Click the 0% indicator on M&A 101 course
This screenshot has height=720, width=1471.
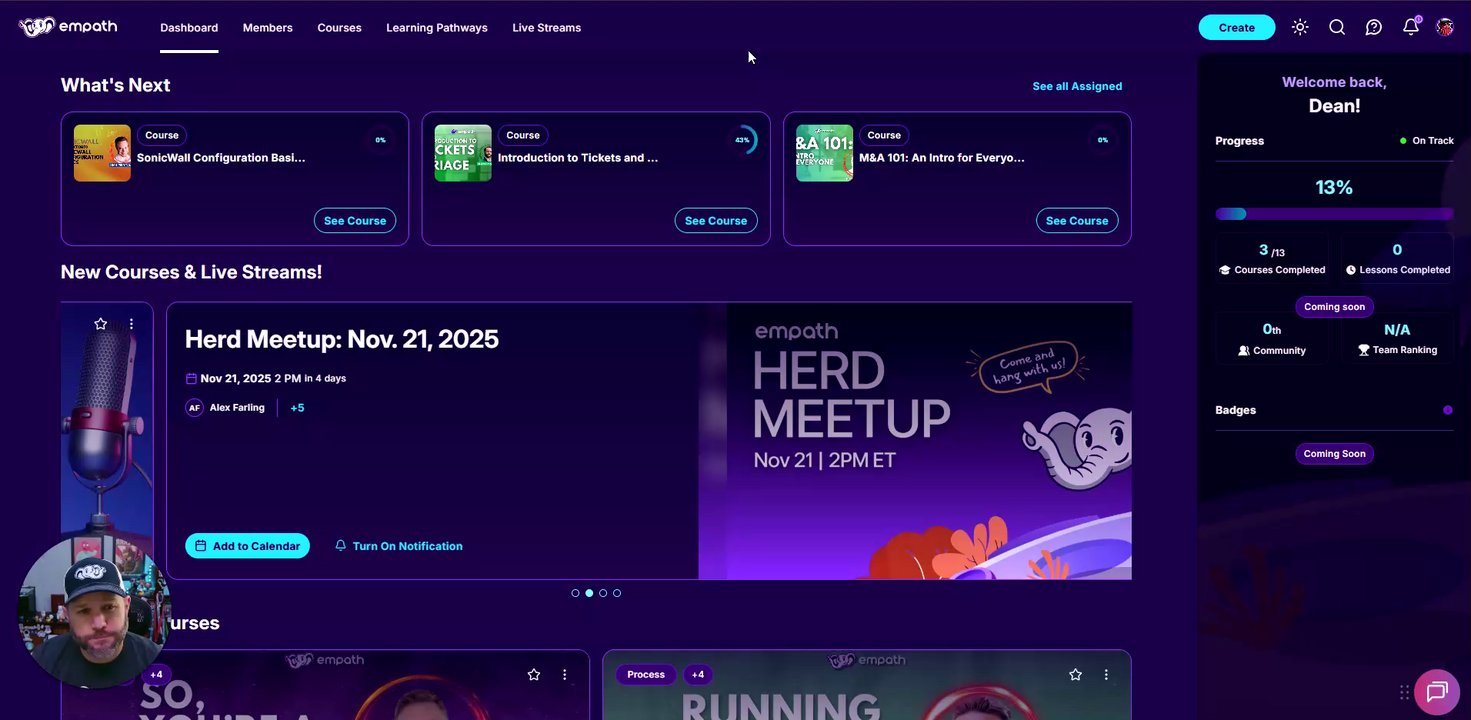point(1103,140)
